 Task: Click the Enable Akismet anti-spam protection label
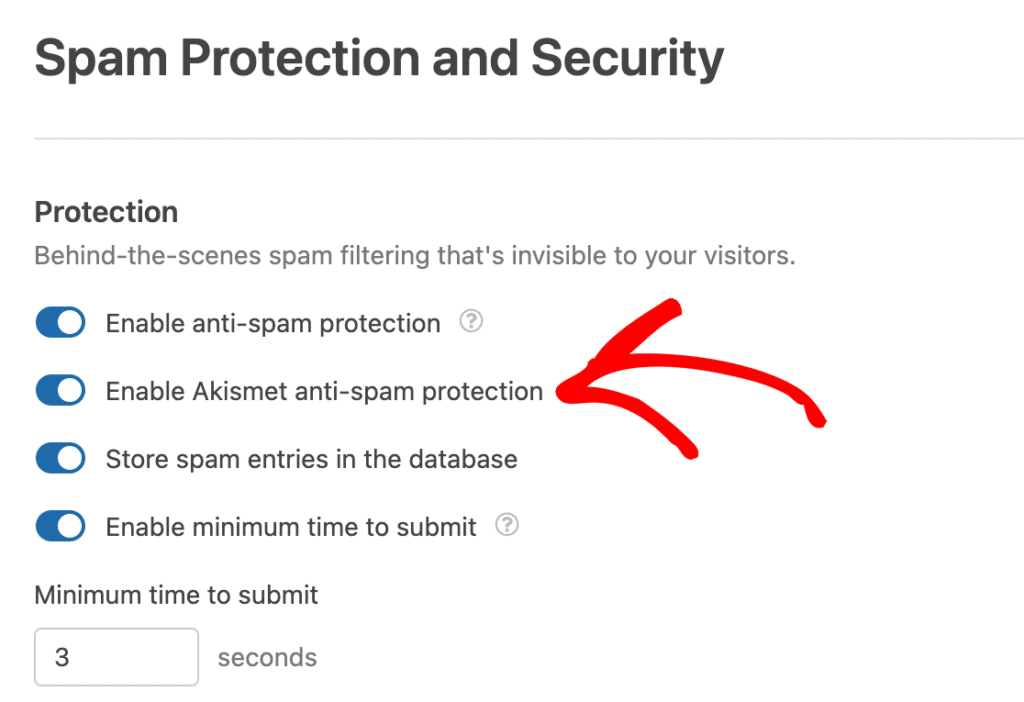pos(324,390)
